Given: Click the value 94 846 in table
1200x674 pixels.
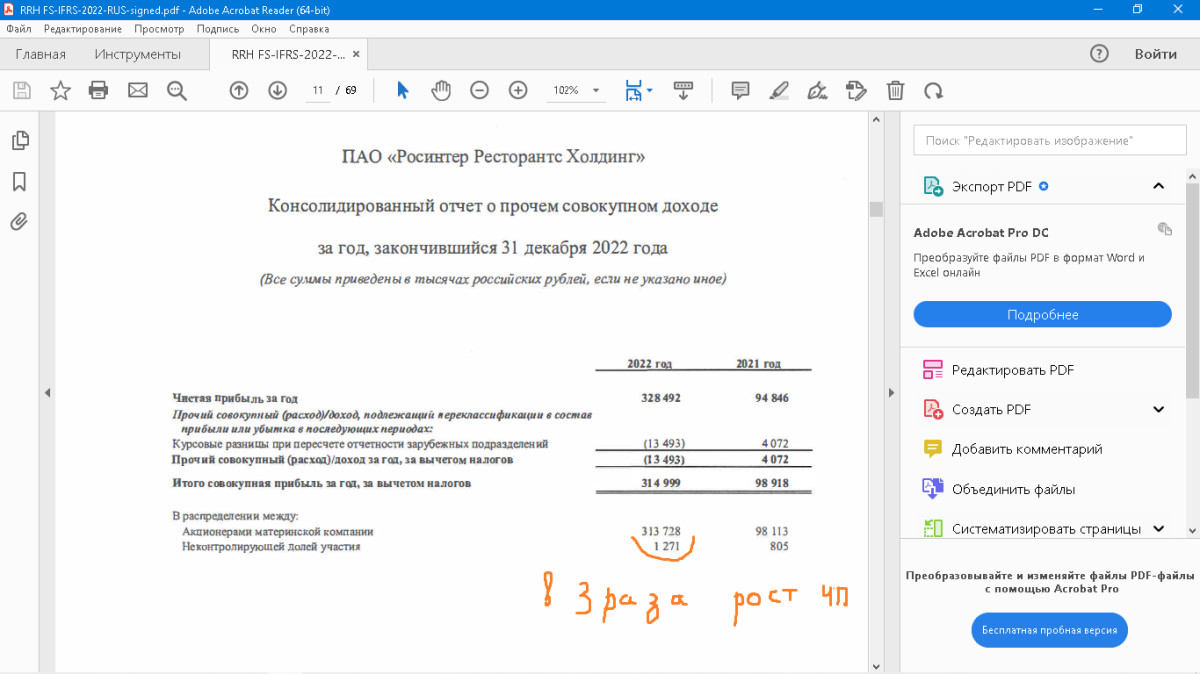Looking at the screenshot, I should [x=772, y=398].
